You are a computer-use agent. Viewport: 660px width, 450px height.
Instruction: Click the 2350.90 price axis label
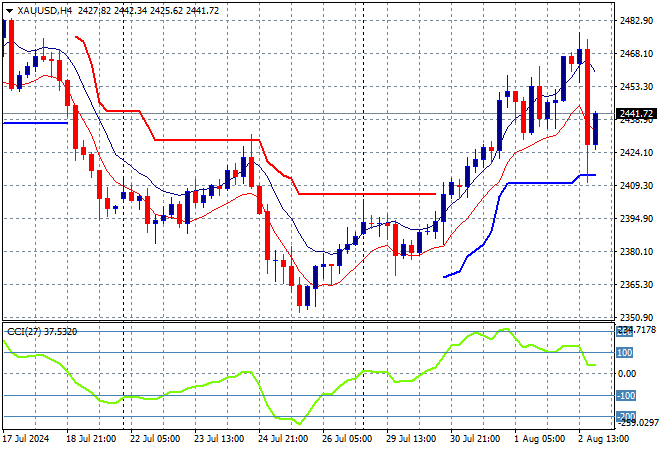coord(636,317)
